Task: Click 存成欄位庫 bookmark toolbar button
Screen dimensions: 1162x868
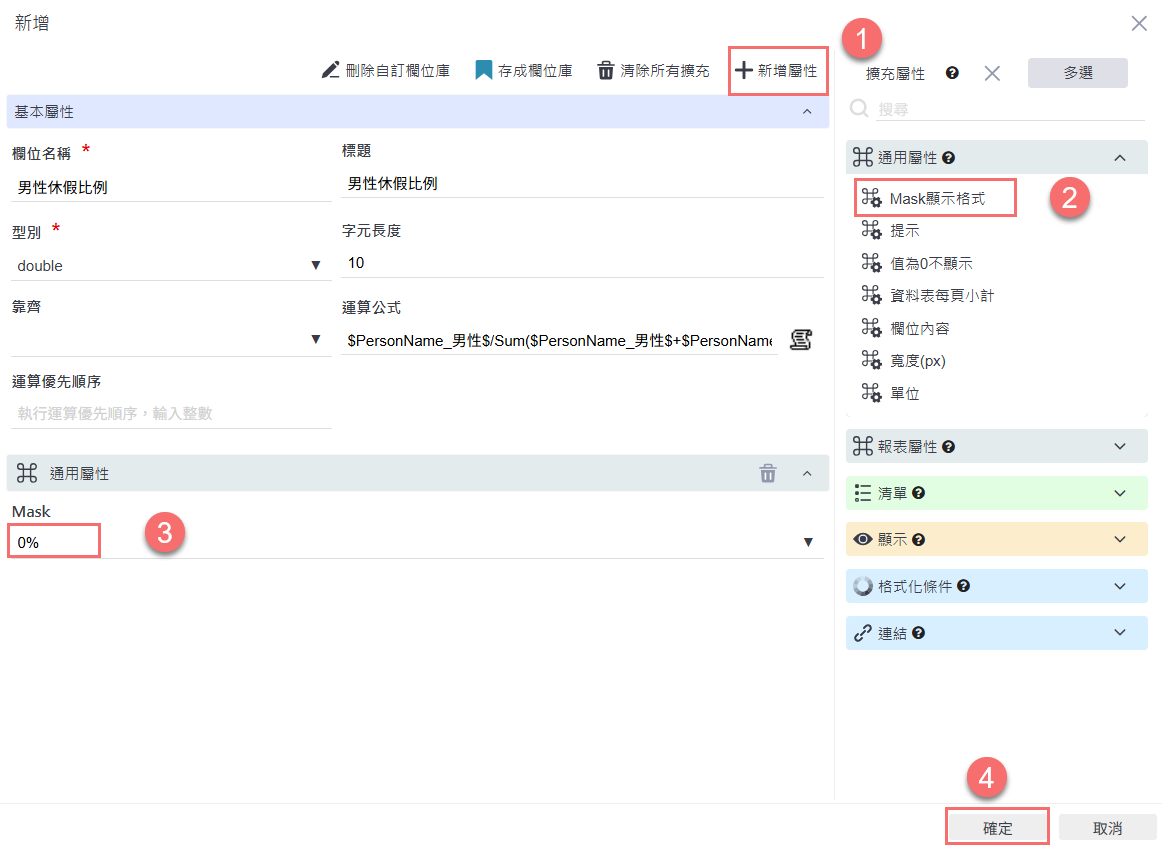Action: tap(523, 71)
